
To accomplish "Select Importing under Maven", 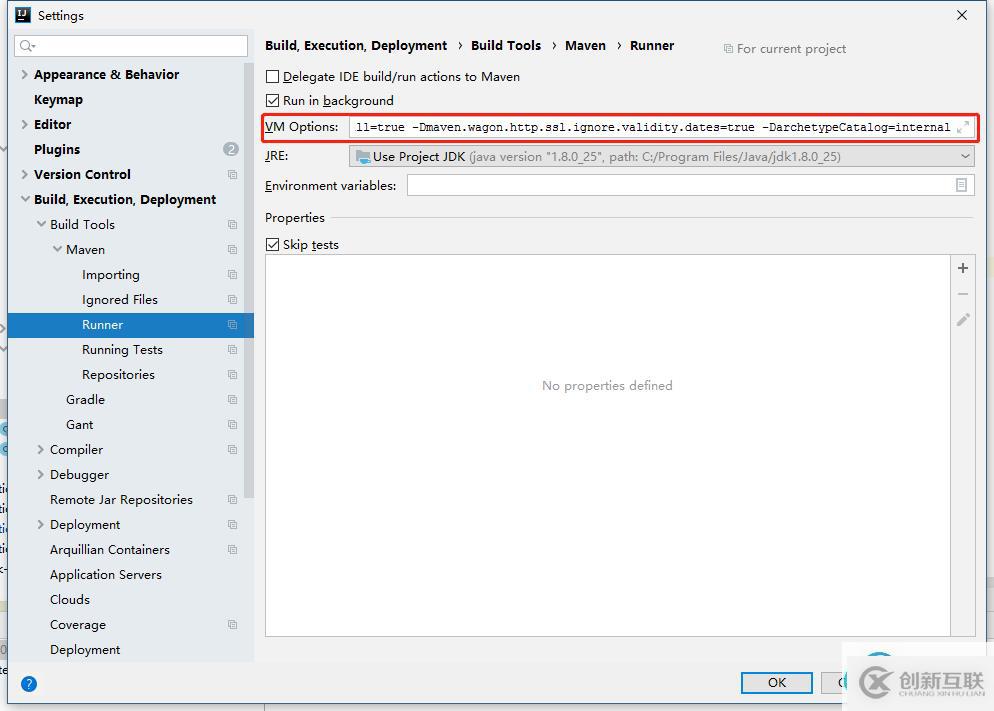I will (110, 275).
